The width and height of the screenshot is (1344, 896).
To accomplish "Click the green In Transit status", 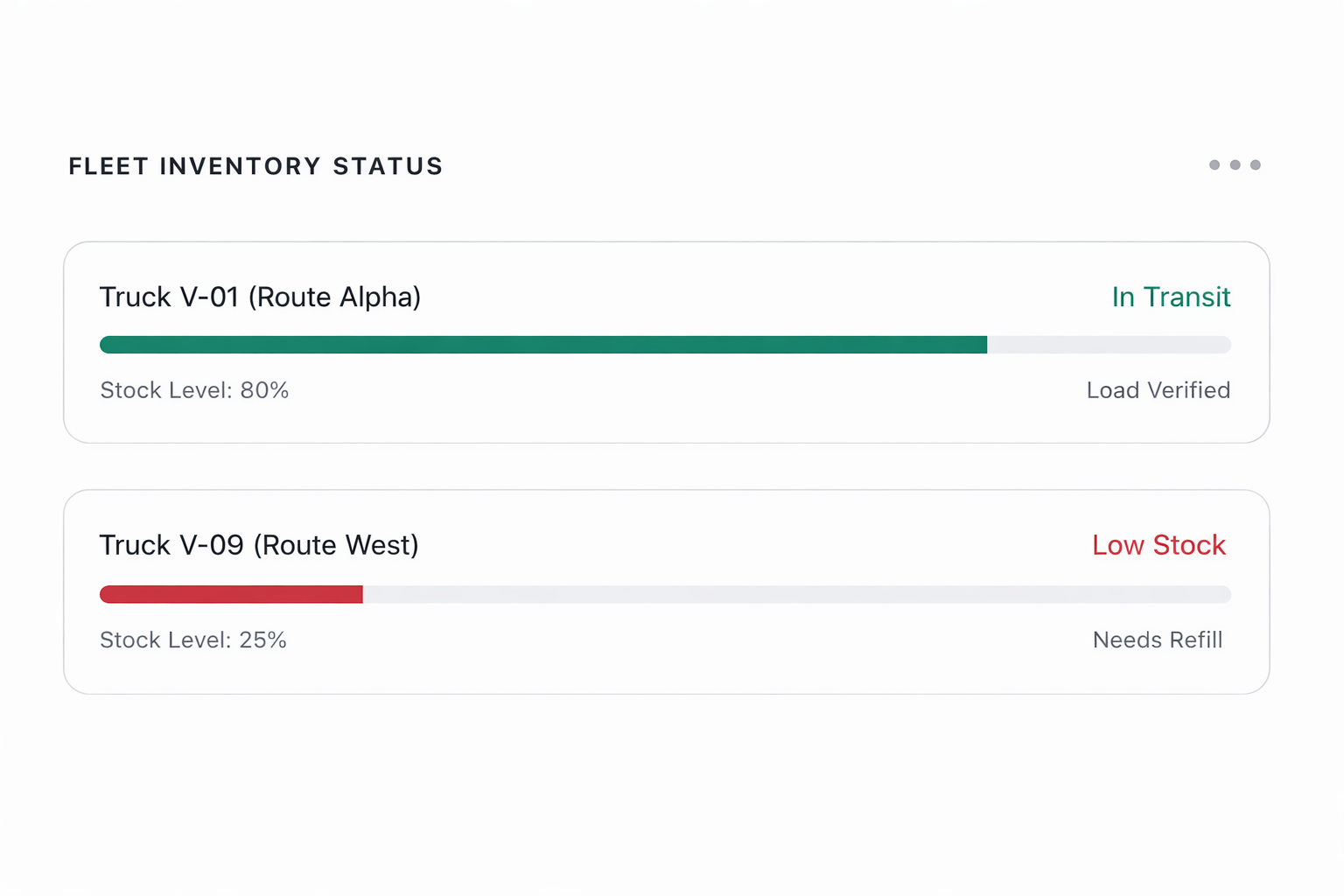I will 1171,297.
